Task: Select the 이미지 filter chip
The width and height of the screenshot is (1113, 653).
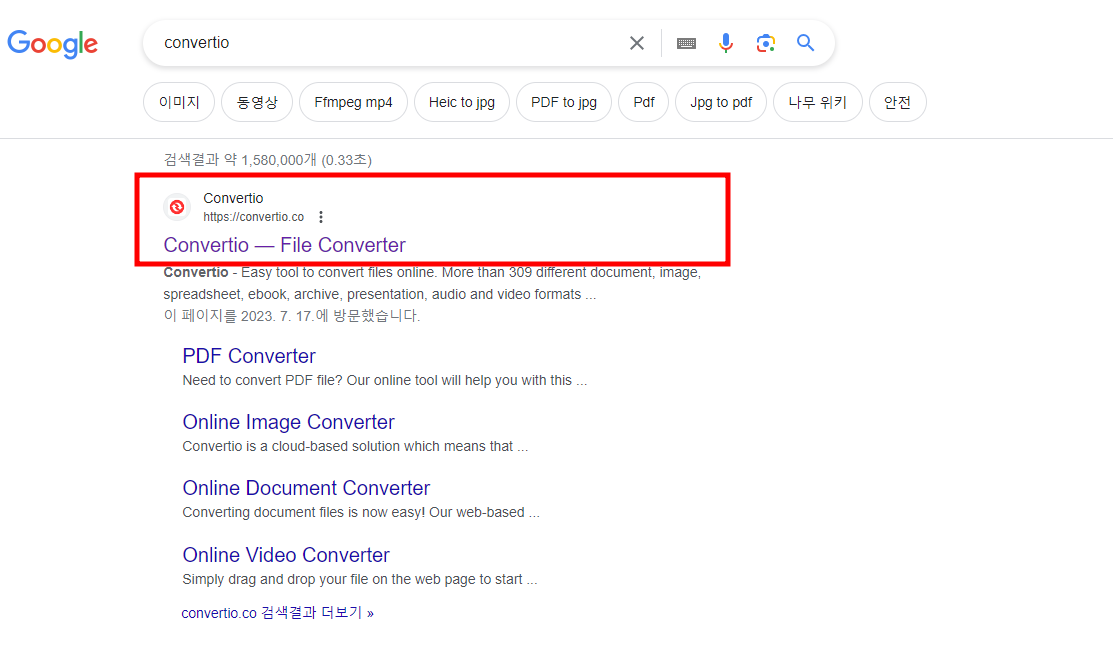Action: 179,102
